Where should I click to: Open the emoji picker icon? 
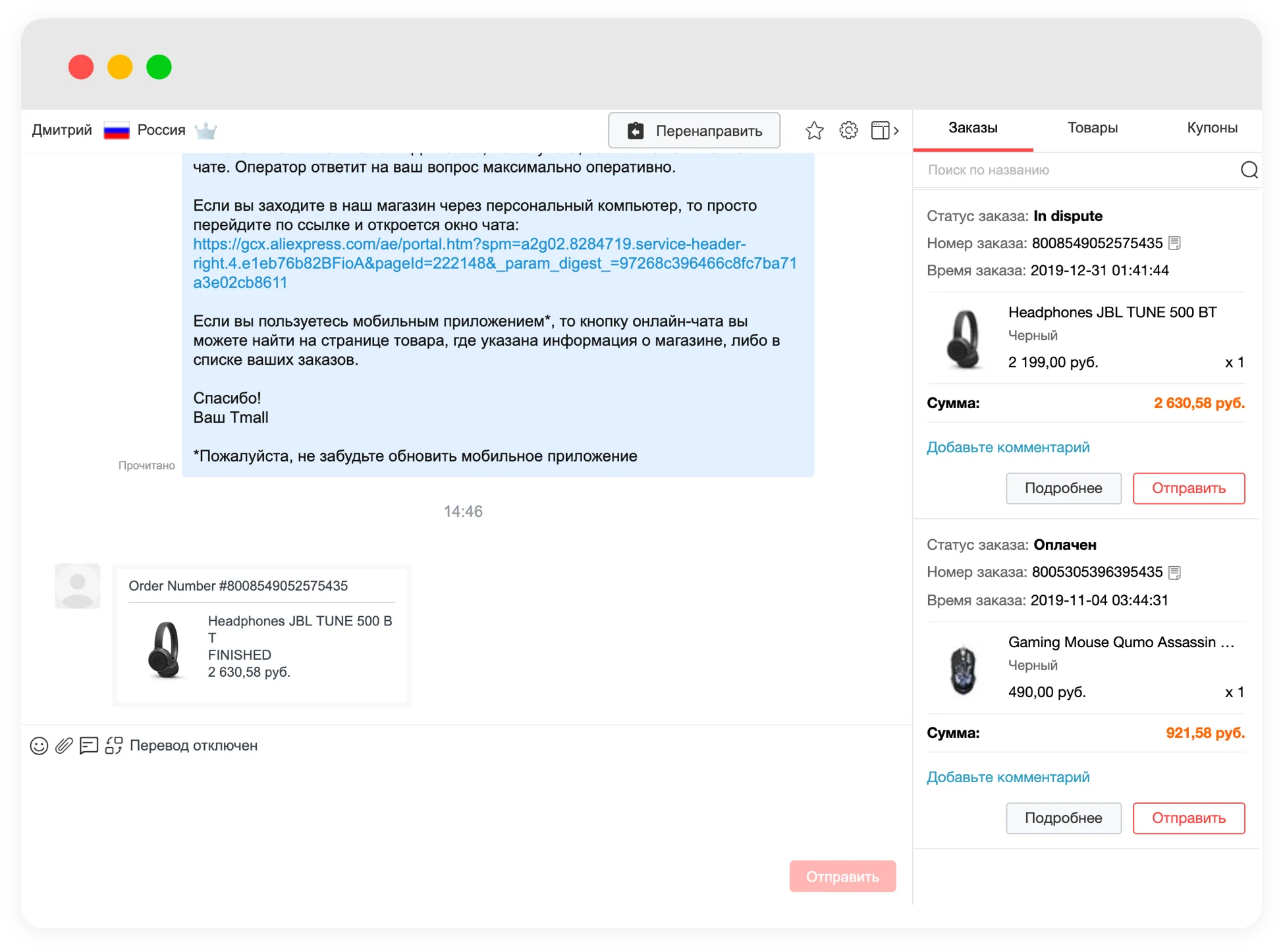[39, 745]
